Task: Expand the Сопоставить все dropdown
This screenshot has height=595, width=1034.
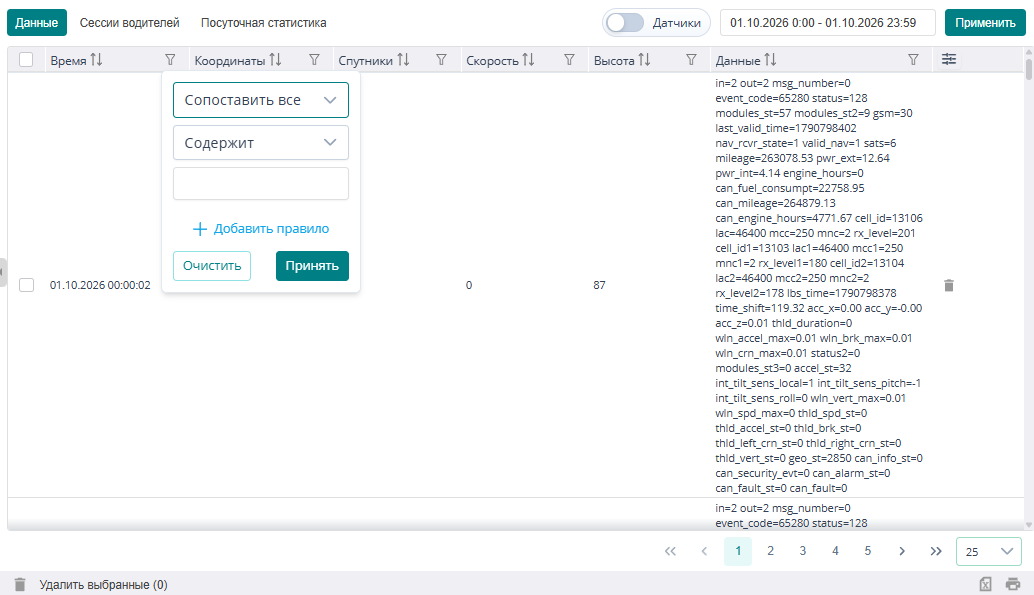Action: (x=261, y=100)
